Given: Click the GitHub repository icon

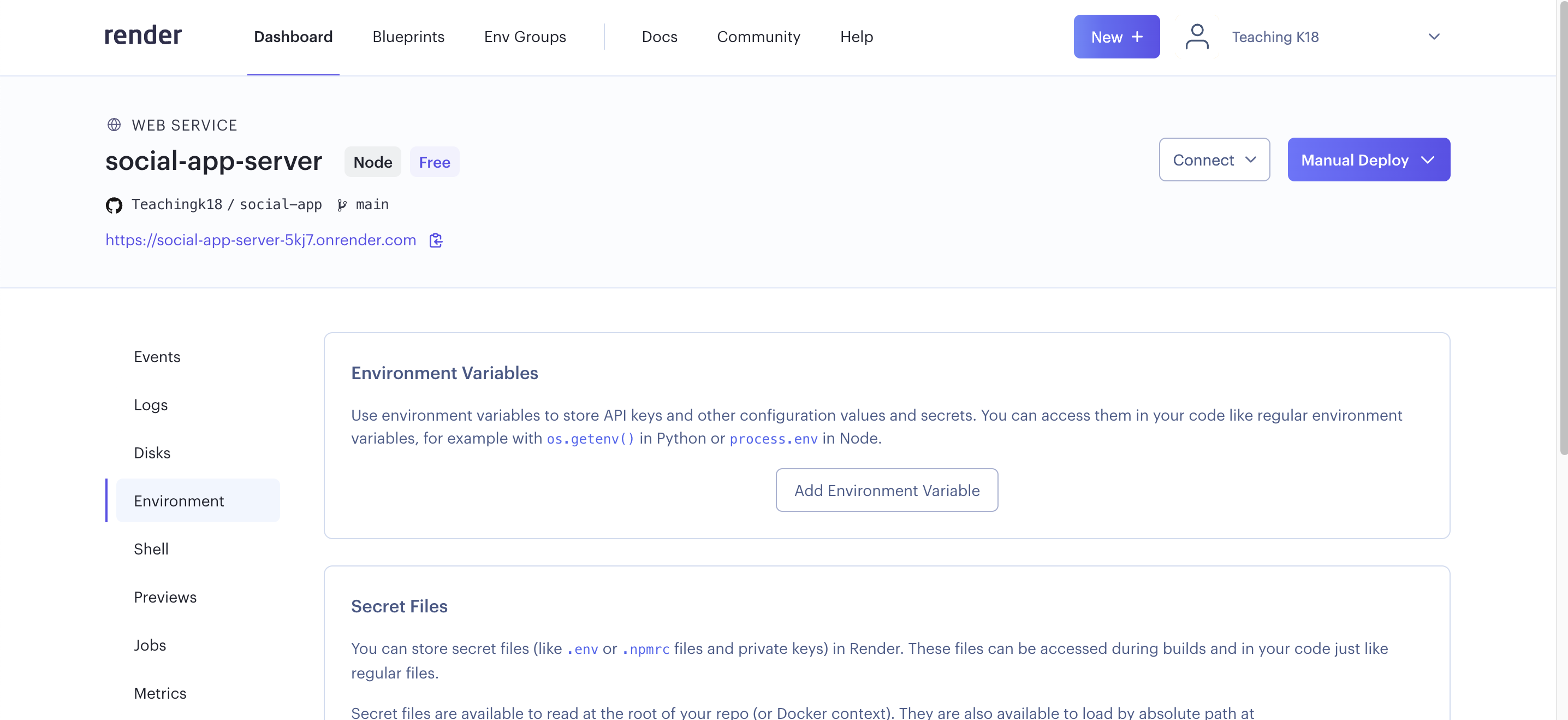Looking at the screenshot, I should [x=114, y=205].
